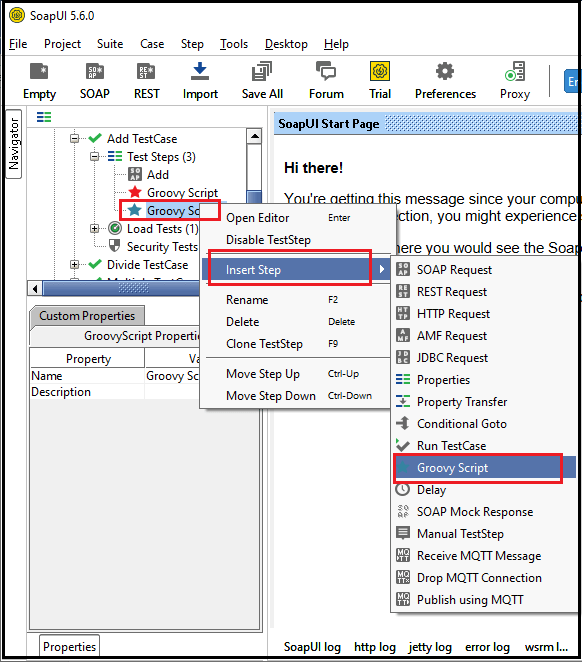Open the Project menu
The image size is (582, 662).
click(62, 44)
